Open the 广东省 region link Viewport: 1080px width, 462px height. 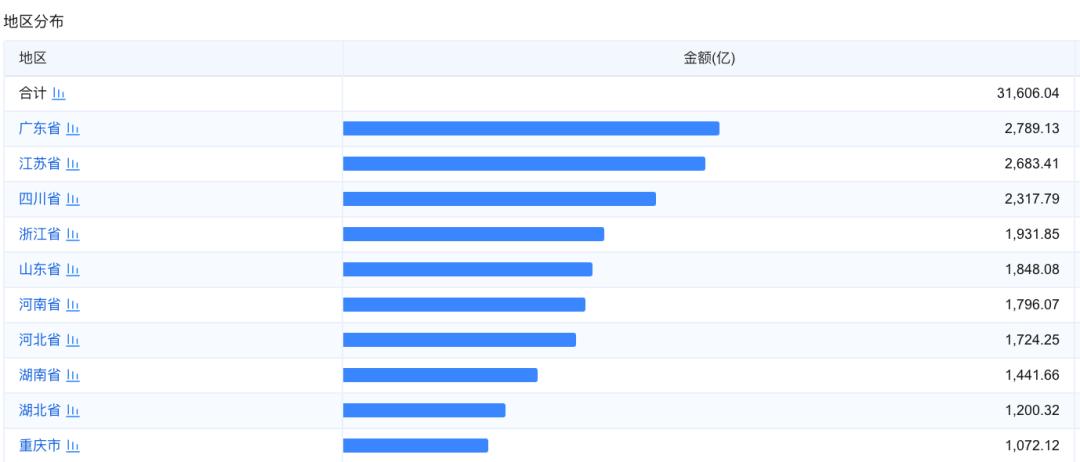[40, 129]
